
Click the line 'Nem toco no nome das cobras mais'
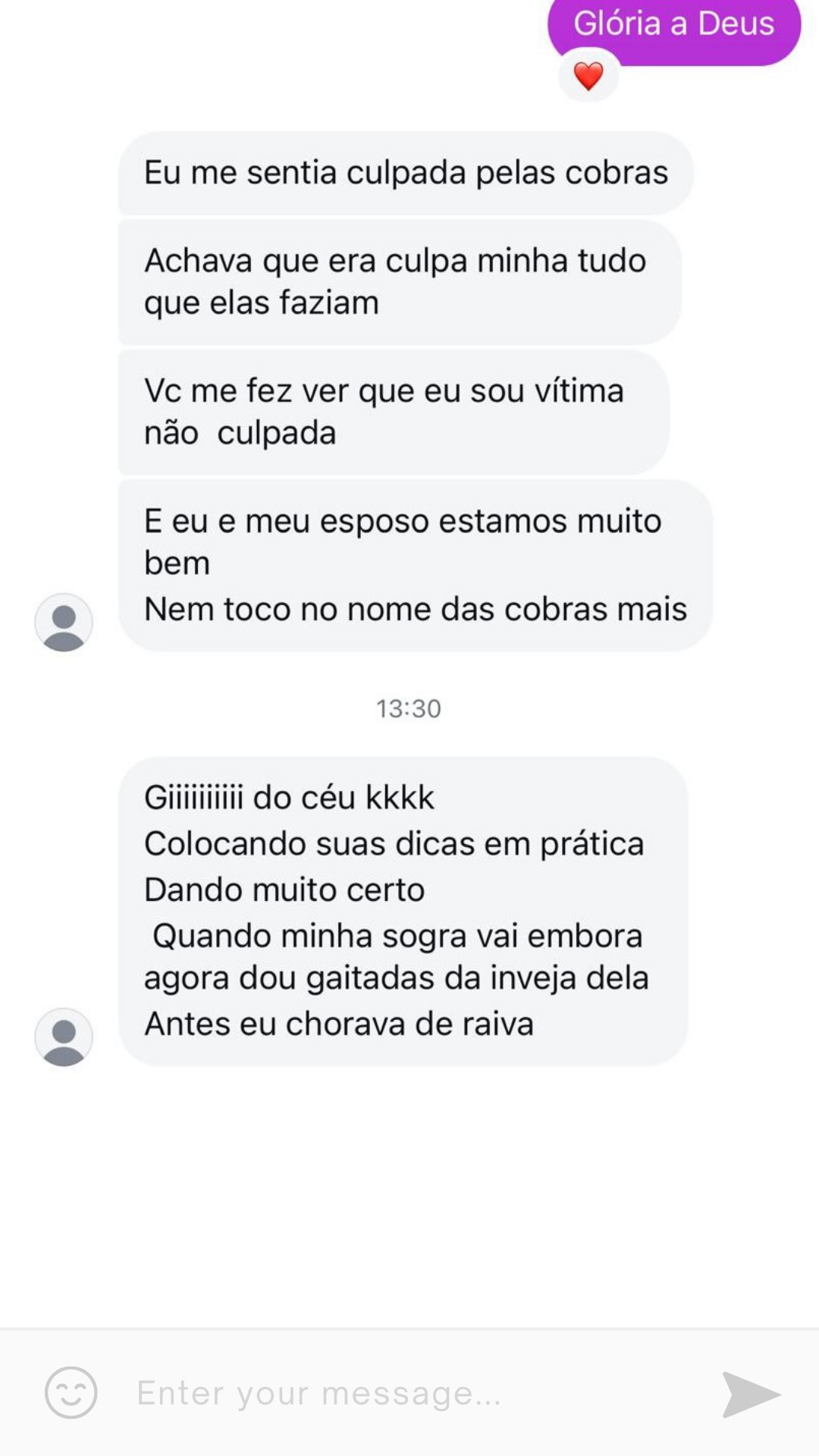click(416, 609)
